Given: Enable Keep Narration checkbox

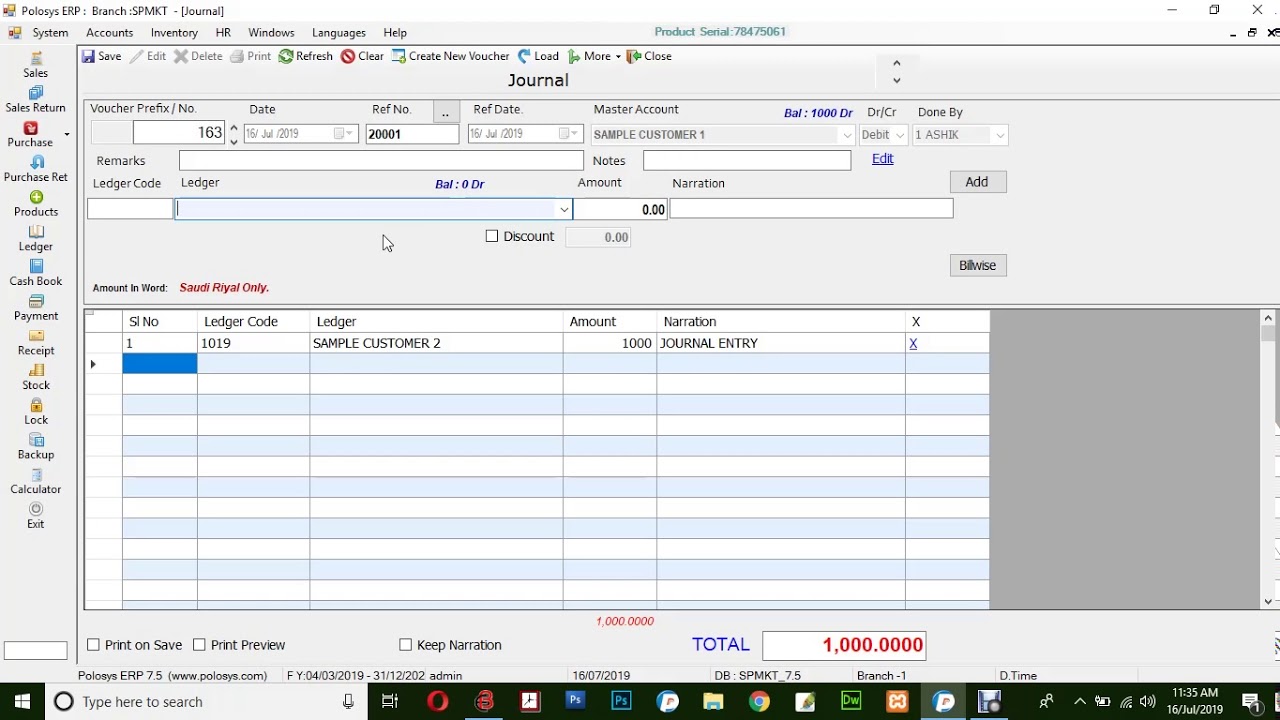Looking at the screenshot, I should (x=405, y=645).
